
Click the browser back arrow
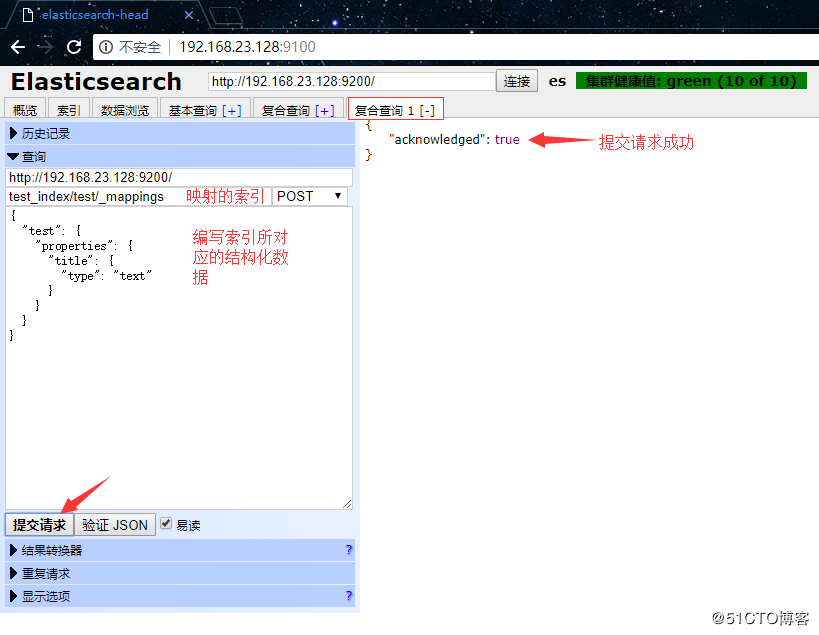18,47
